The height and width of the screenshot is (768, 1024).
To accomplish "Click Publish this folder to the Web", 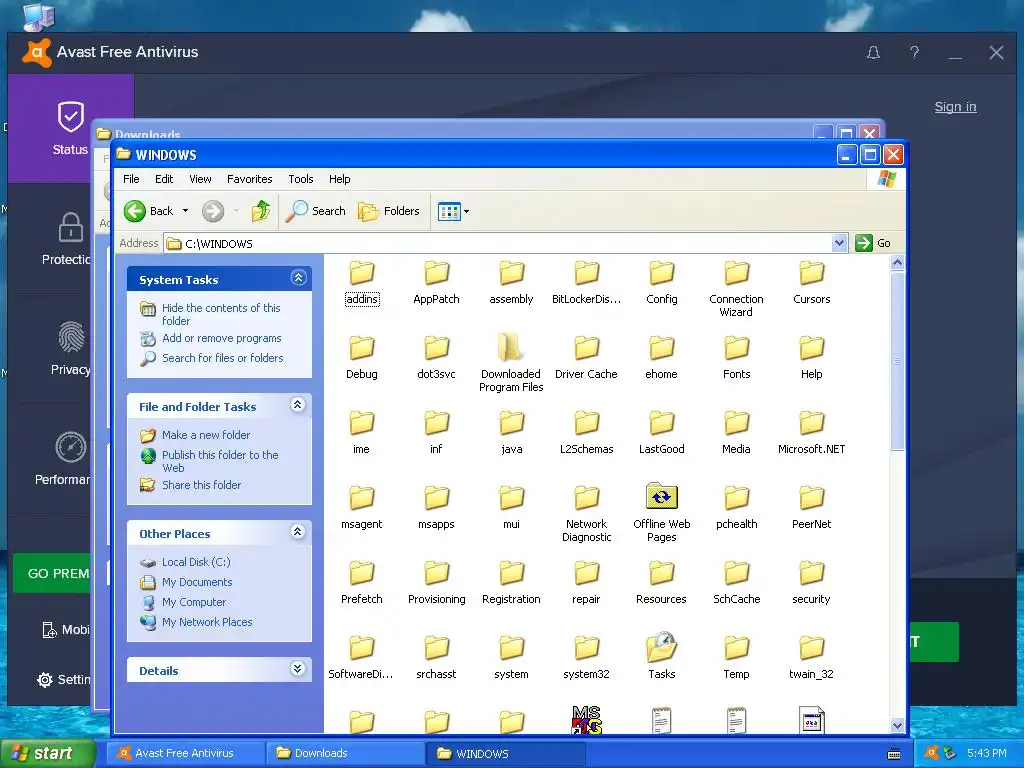I will [x=220, y=461].
